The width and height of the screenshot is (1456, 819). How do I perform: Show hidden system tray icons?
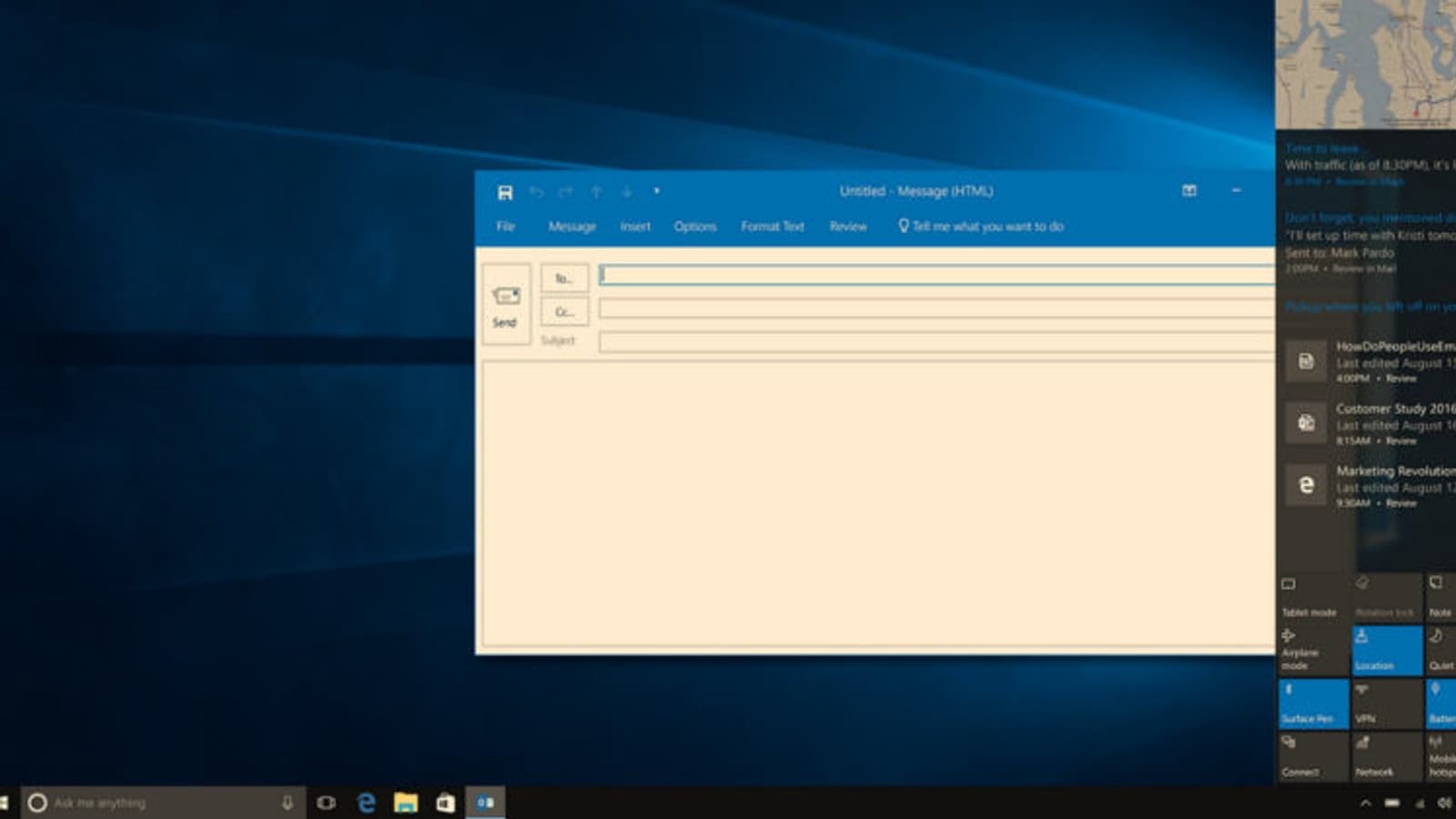point(1365,803)
